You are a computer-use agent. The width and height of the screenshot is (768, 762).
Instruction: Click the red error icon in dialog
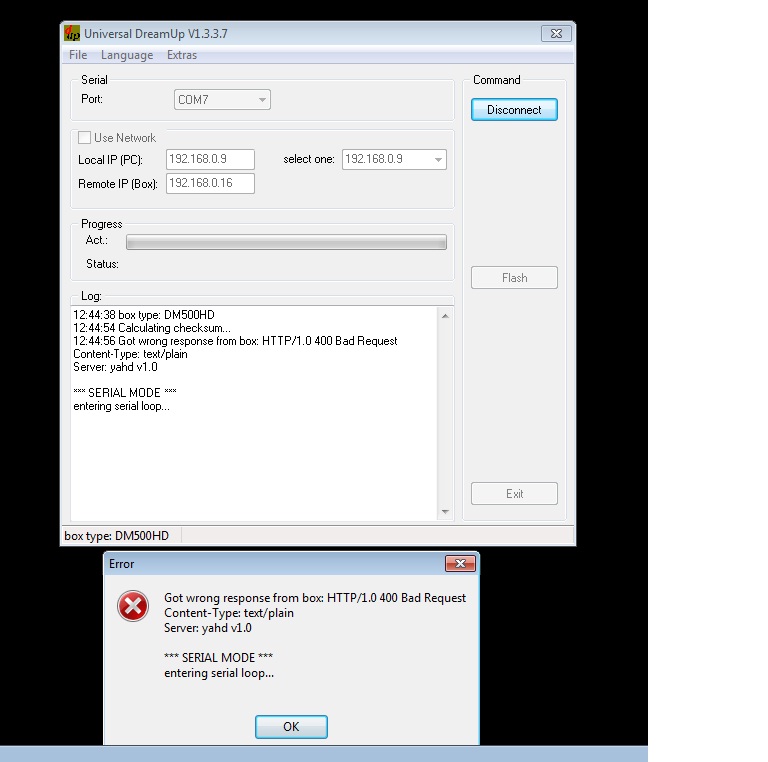[x=133, y=606]
